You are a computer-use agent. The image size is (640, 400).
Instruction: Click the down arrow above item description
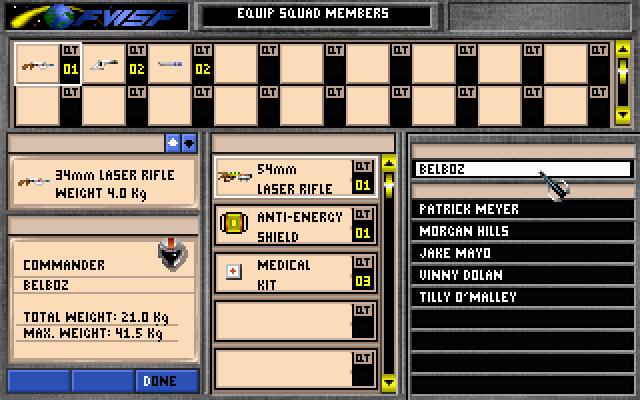189,143
